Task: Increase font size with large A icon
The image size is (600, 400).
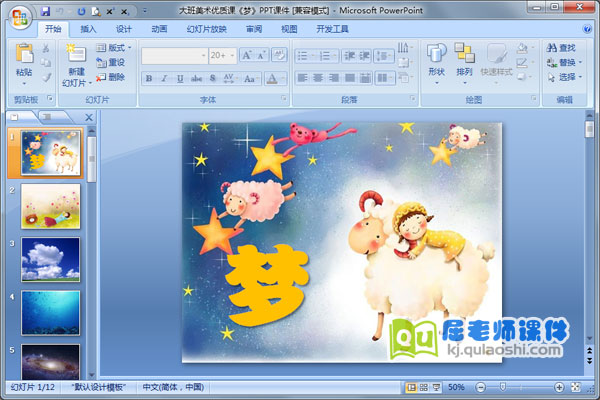Action: 247,56
